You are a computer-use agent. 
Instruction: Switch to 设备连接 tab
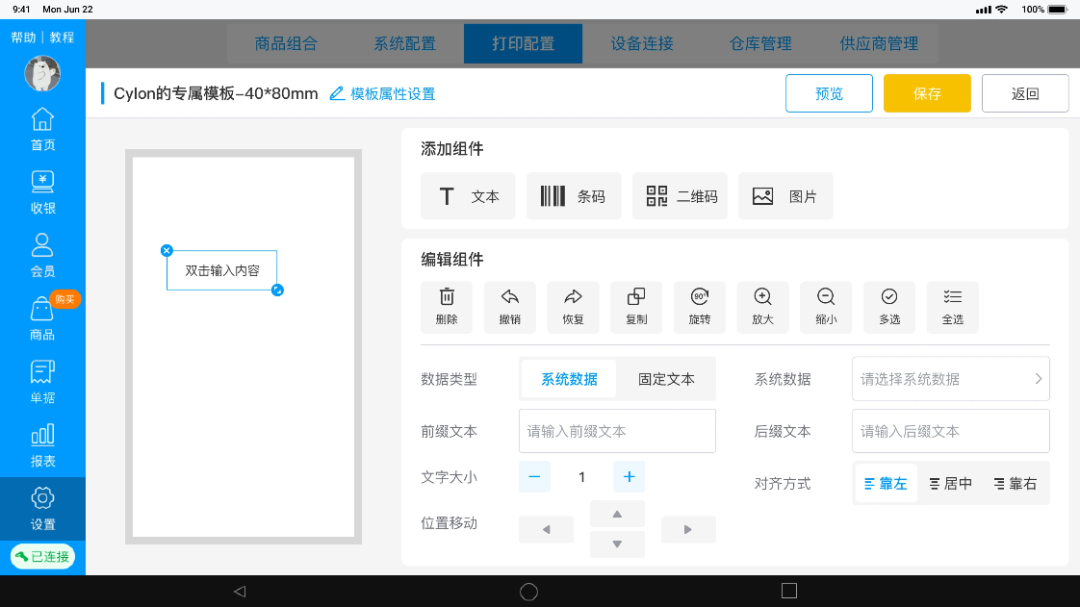(x=641, y=43)
